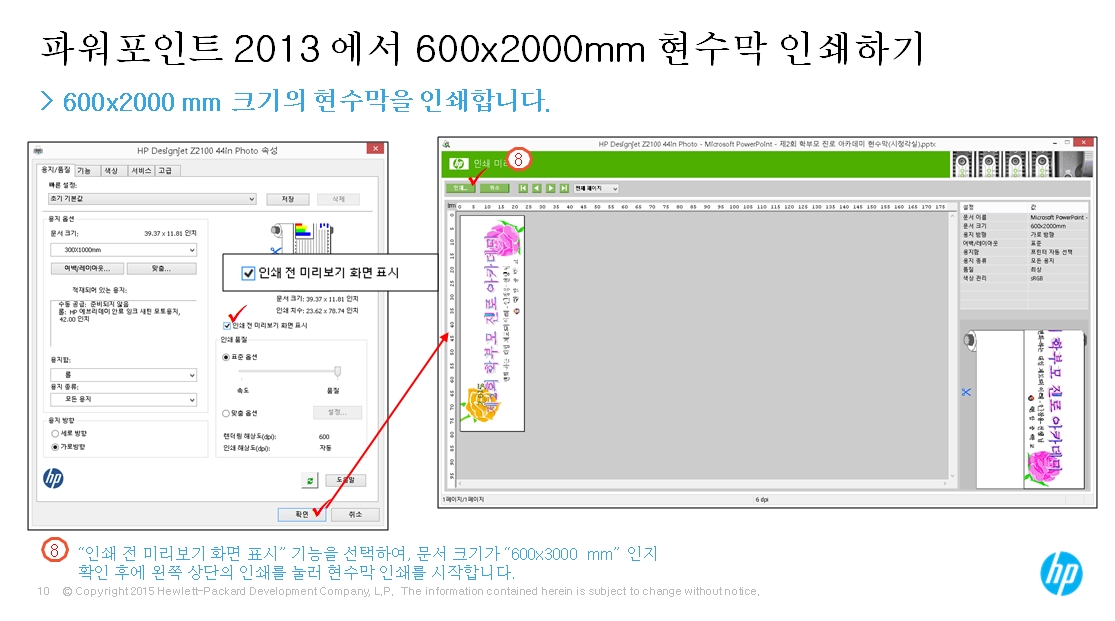Click the large HP logo at the slide's lower right
The height and width of the screenshot is (621, 1115).
(x=1062, y=573)
